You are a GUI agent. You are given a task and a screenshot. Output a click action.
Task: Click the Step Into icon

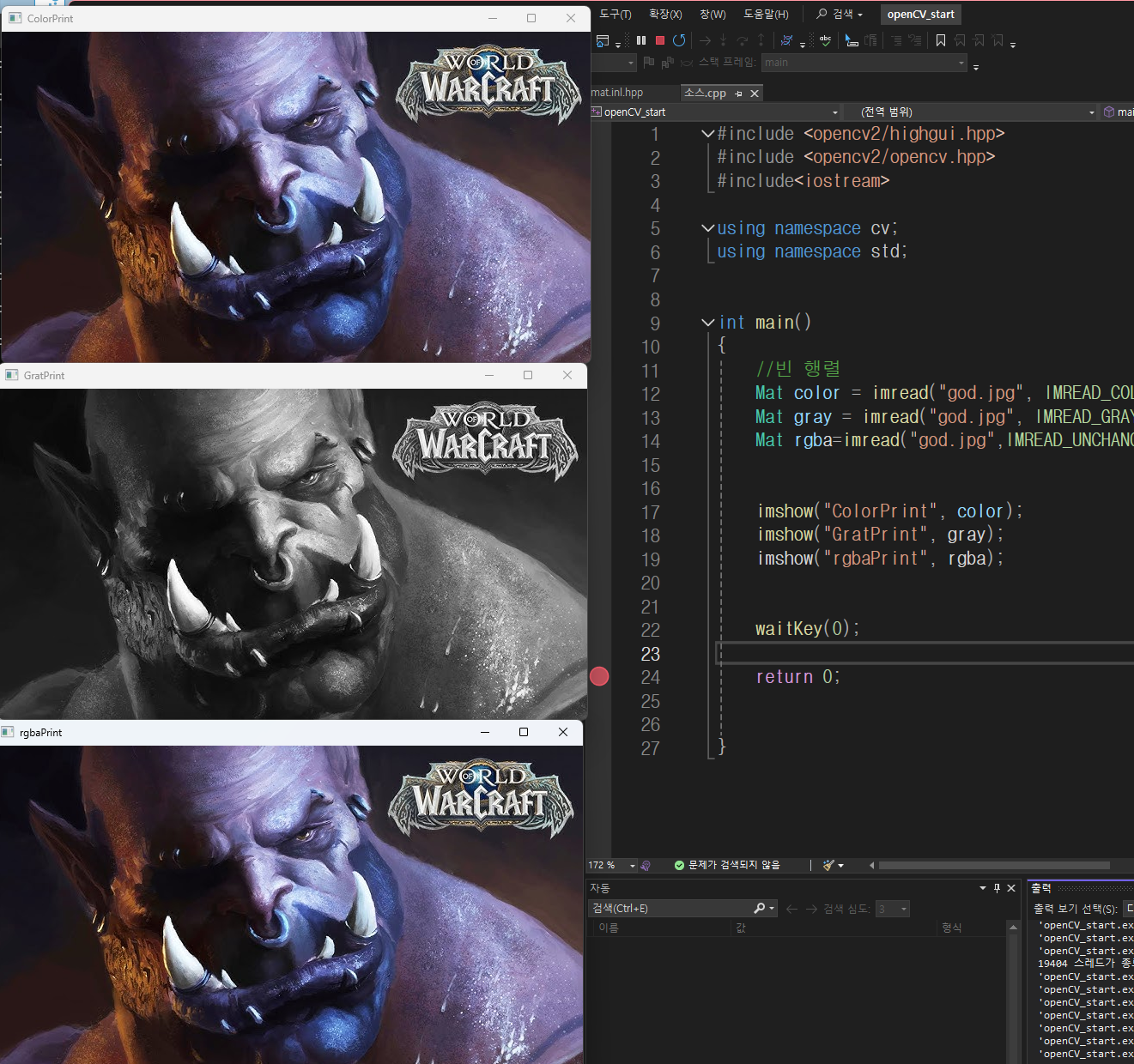coord(723,40)
